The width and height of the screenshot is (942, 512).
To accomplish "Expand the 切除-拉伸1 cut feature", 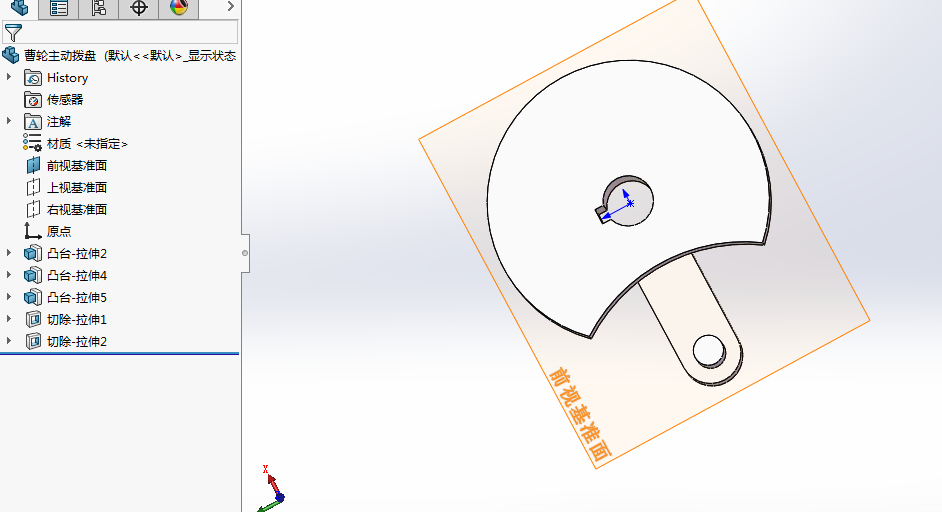I will click(8, 318).
